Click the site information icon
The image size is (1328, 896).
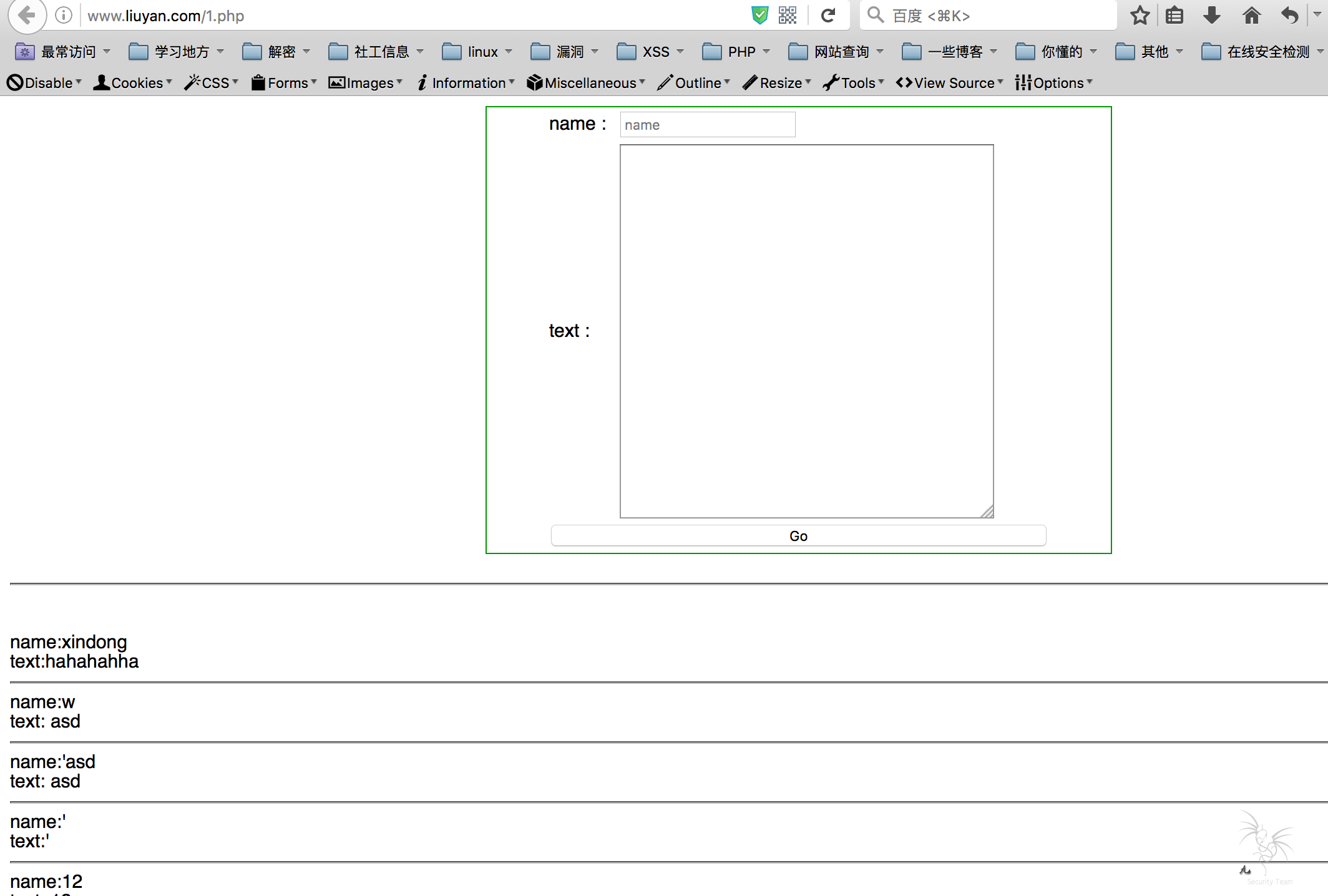63,15
